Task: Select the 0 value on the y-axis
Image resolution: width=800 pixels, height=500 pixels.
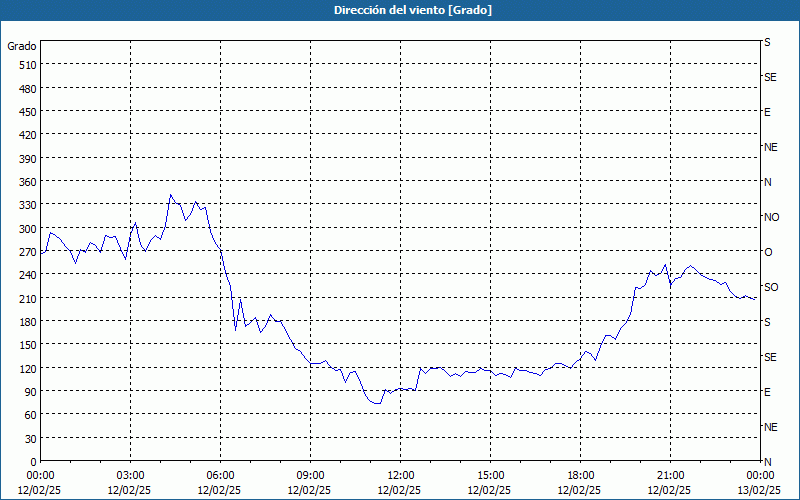Action: tap(34, 462)
